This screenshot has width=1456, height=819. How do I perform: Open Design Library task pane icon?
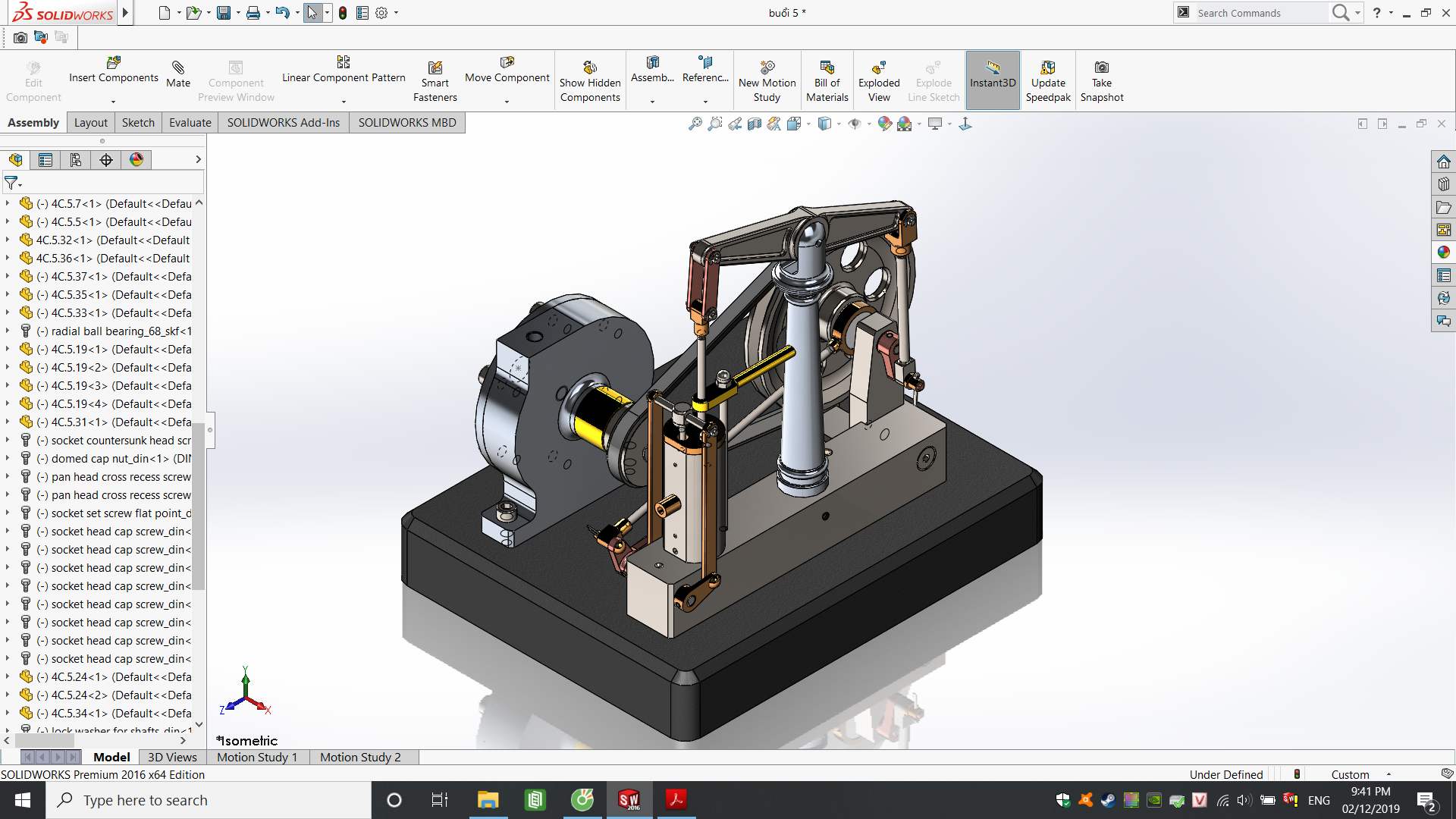(1443, 184)
